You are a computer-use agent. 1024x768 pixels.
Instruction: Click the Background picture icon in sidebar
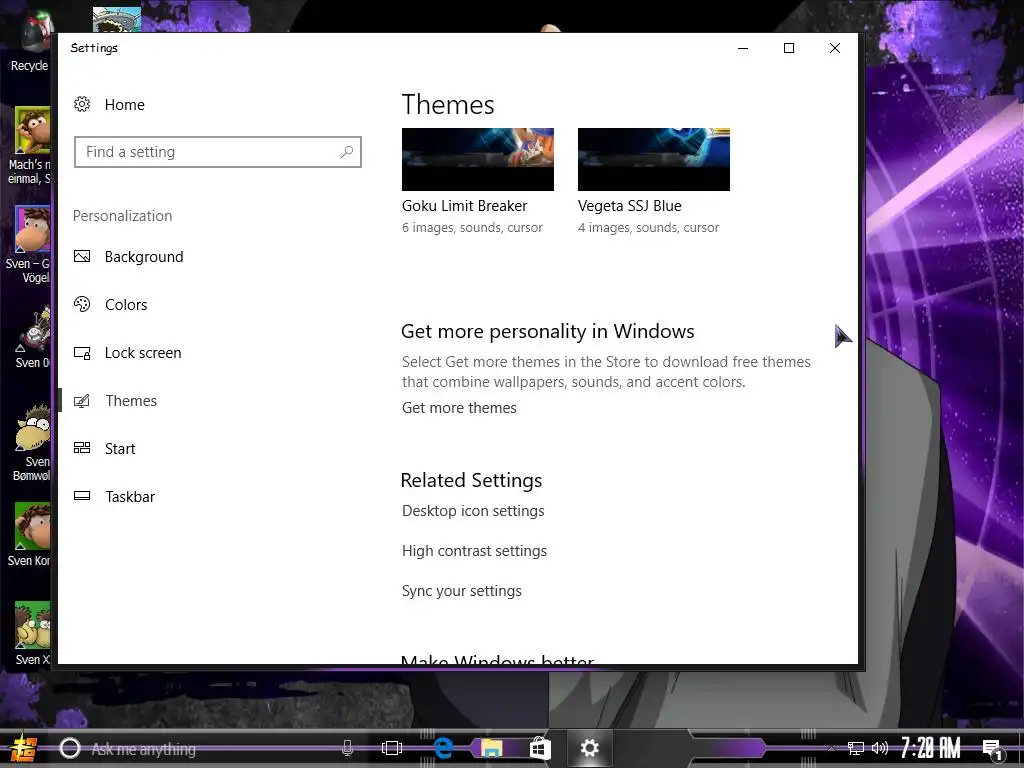(82, 256)
